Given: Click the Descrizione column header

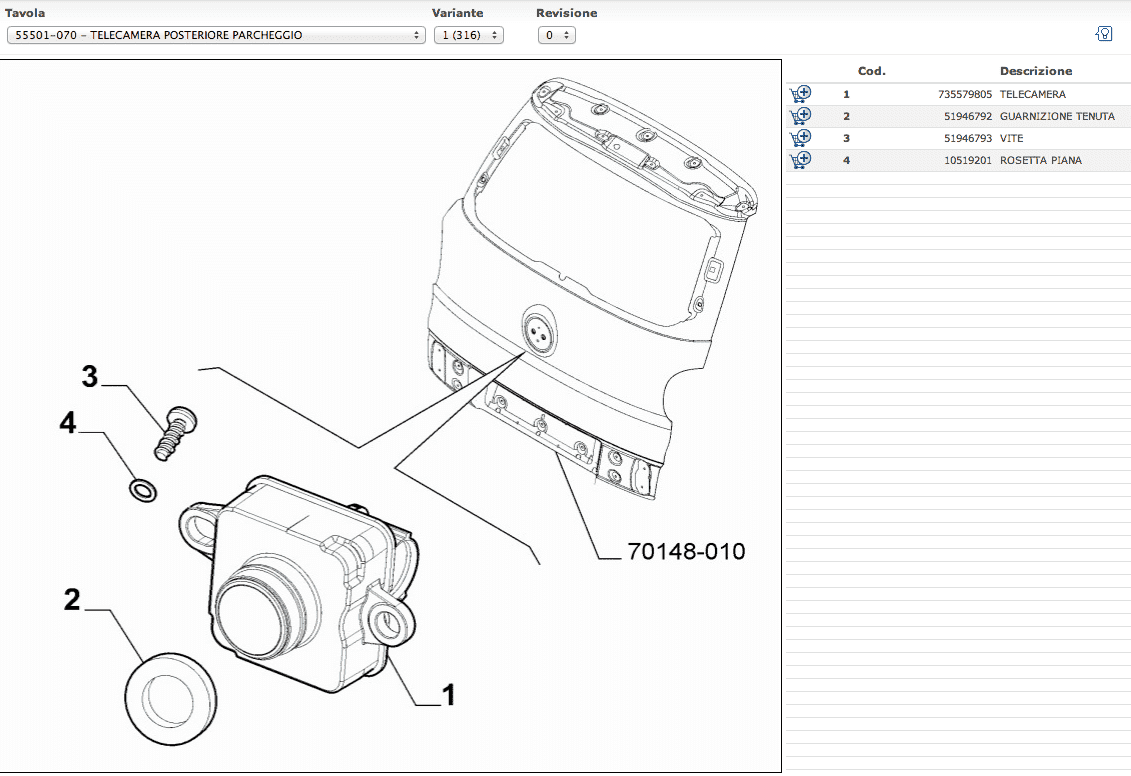Looking at the screenshot, I should [1036, 71].
